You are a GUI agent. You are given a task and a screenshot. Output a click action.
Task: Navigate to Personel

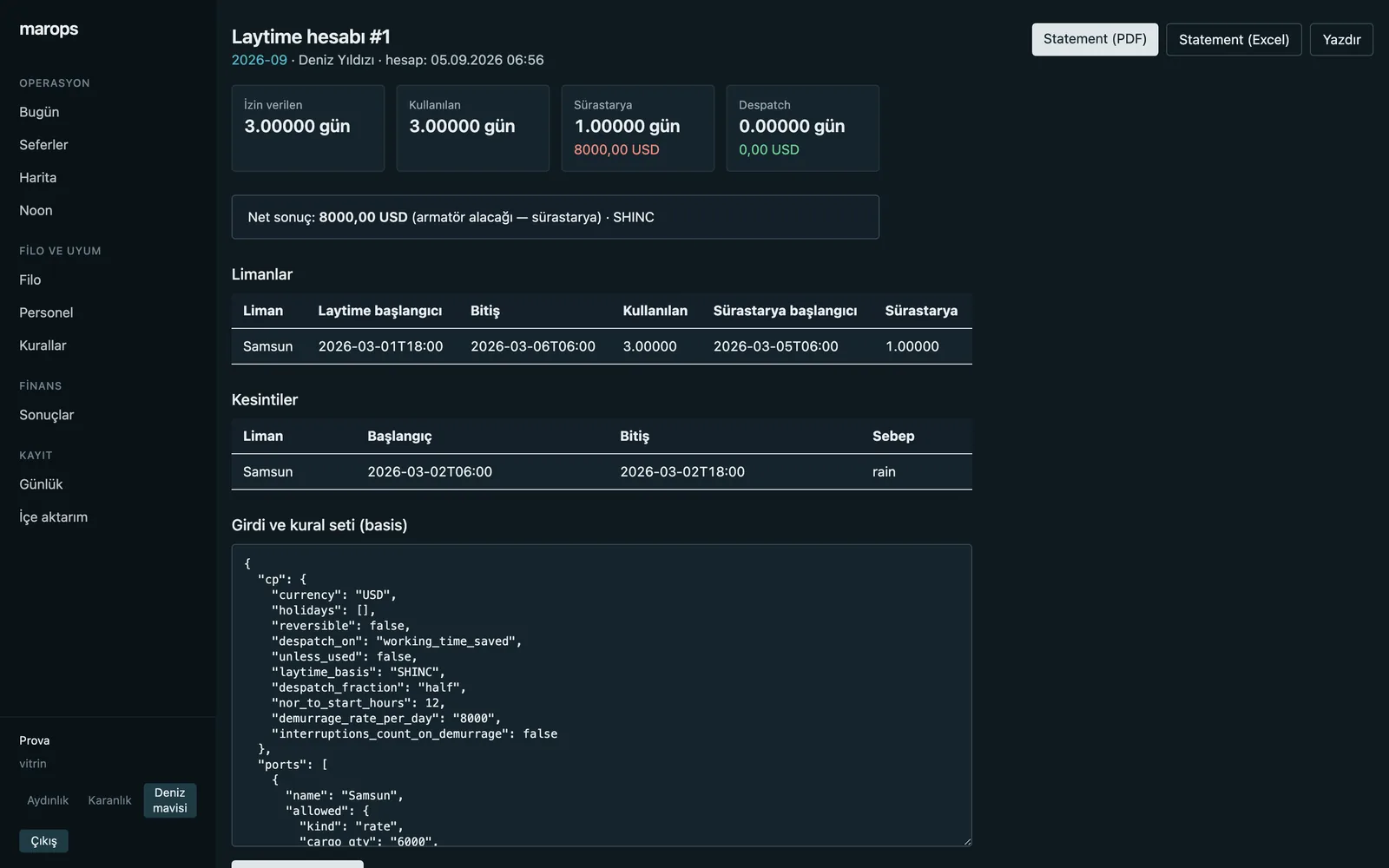tap(46, 312)
